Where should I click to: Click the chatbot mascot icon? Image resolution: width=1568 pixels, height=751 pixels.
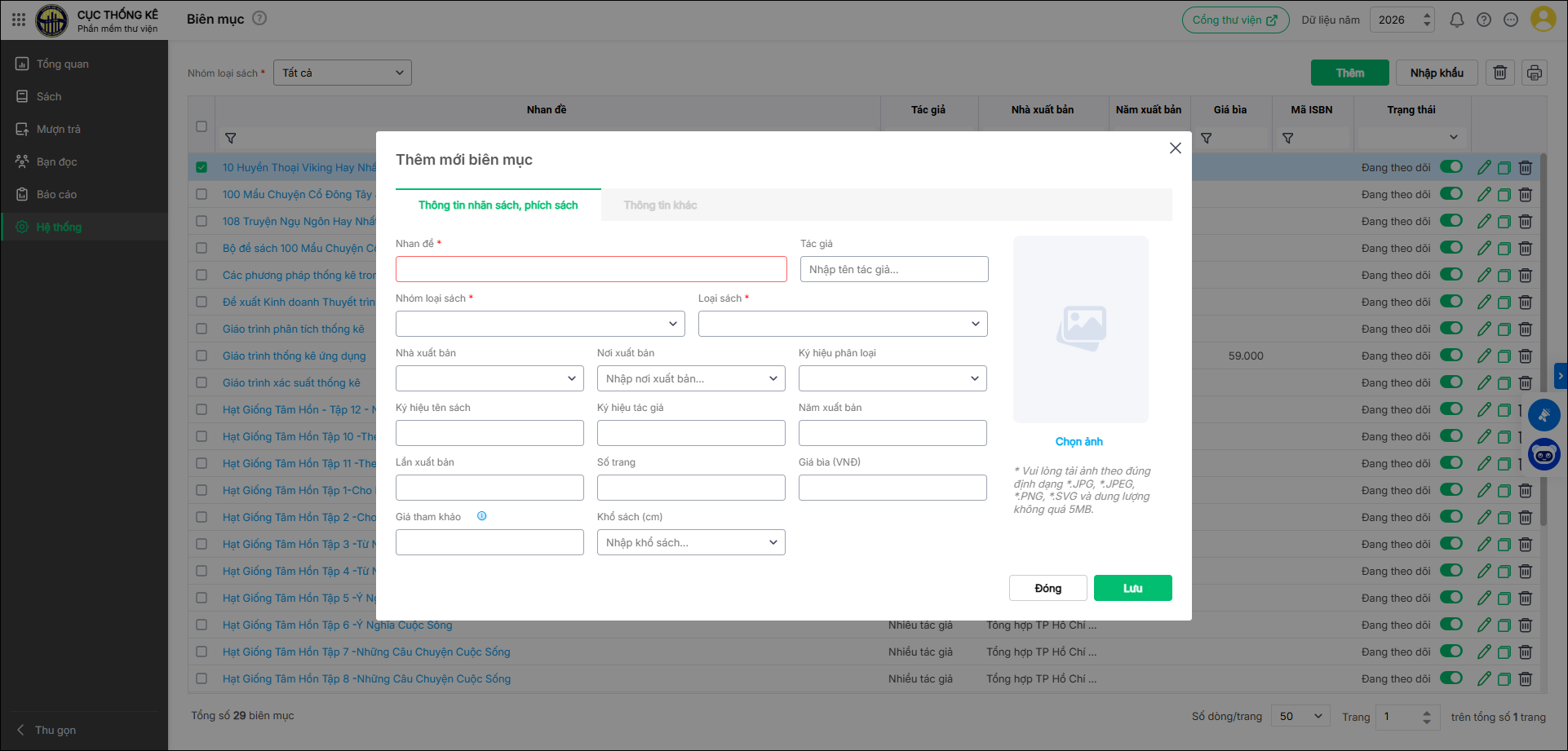point(1544,454)
